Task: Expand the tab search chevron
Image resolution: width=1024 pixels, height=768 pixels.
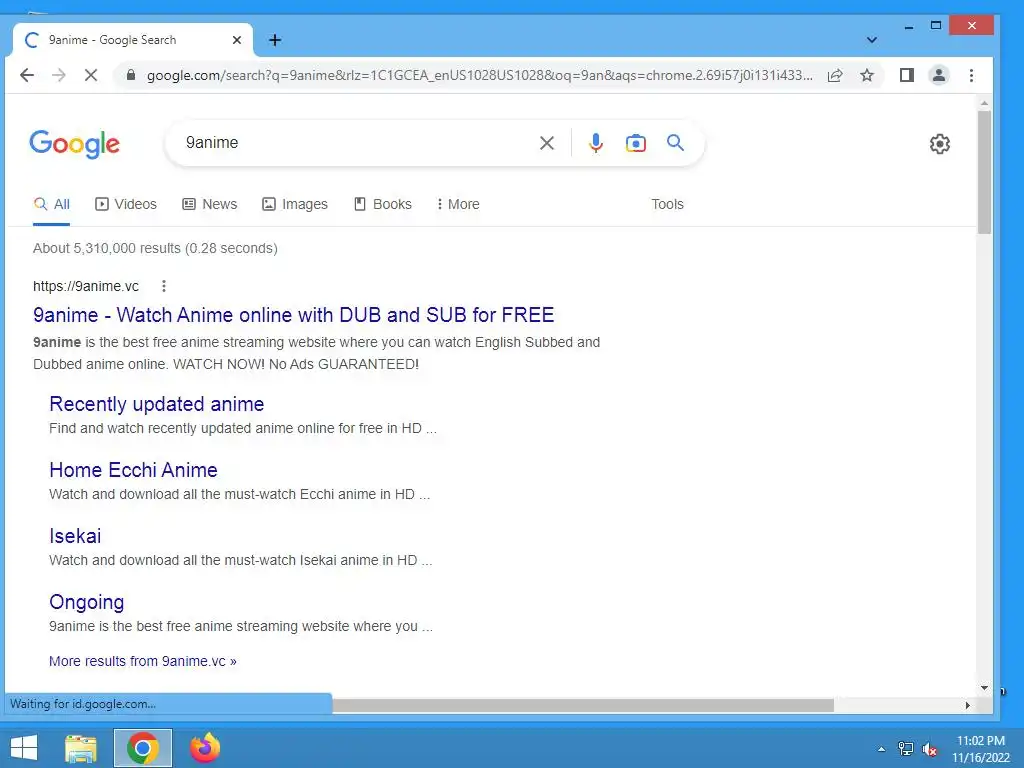Action: 871,40
